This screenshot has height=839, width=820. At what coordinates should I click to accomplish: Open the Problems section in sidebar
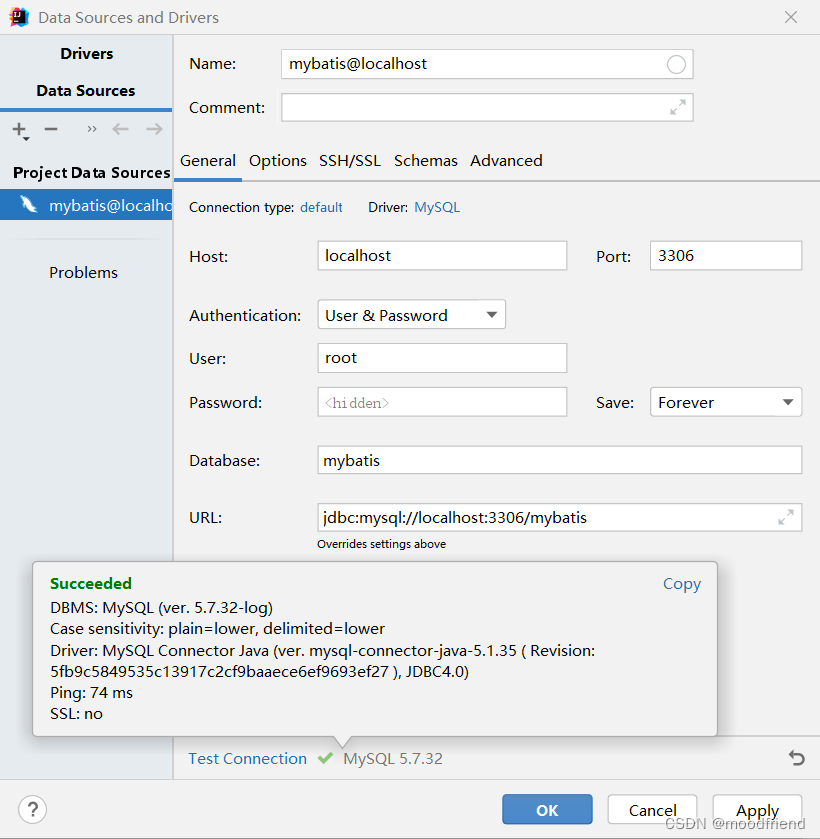pos(83,272)
